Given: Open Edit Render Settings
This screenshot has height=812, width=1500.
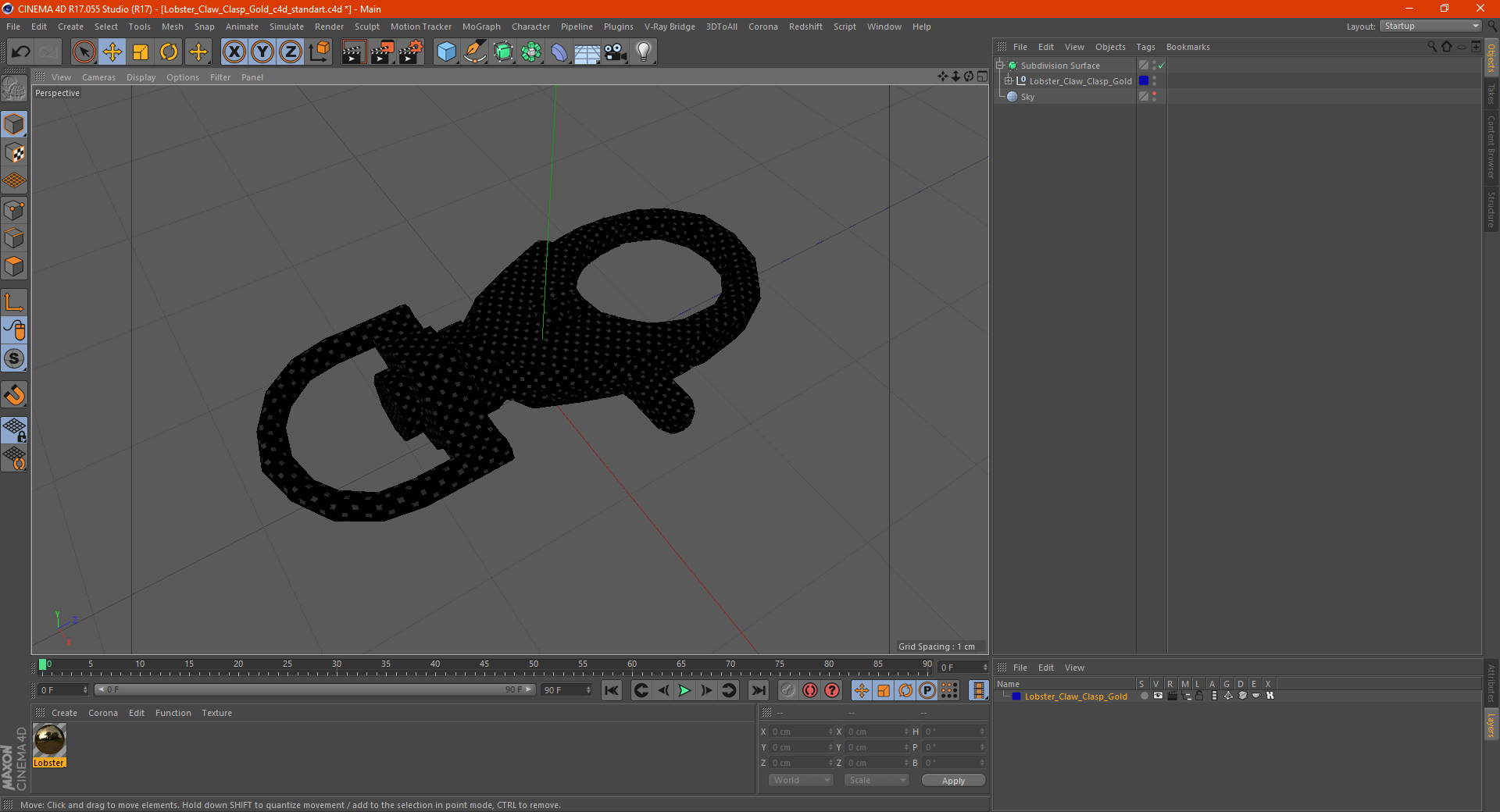Looking at the screenshot, I should click(411, 52).
